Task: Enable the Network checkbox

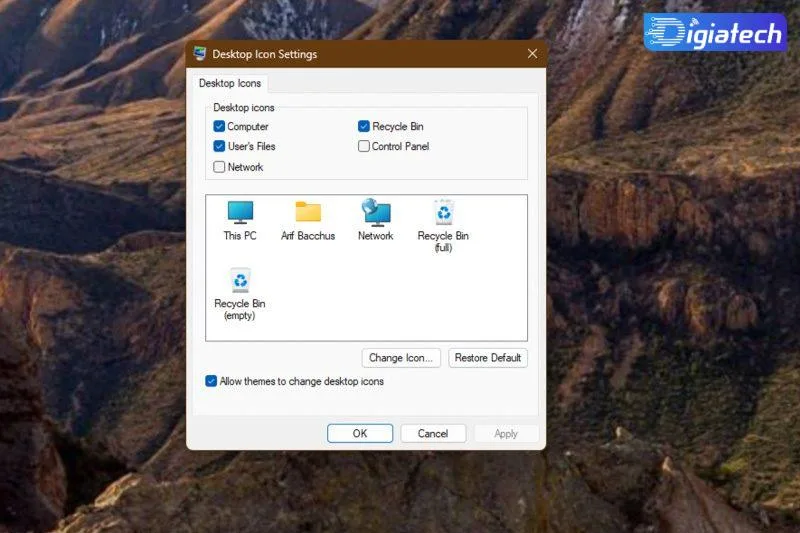Action: pyautogui.click(x=219, y=167)
